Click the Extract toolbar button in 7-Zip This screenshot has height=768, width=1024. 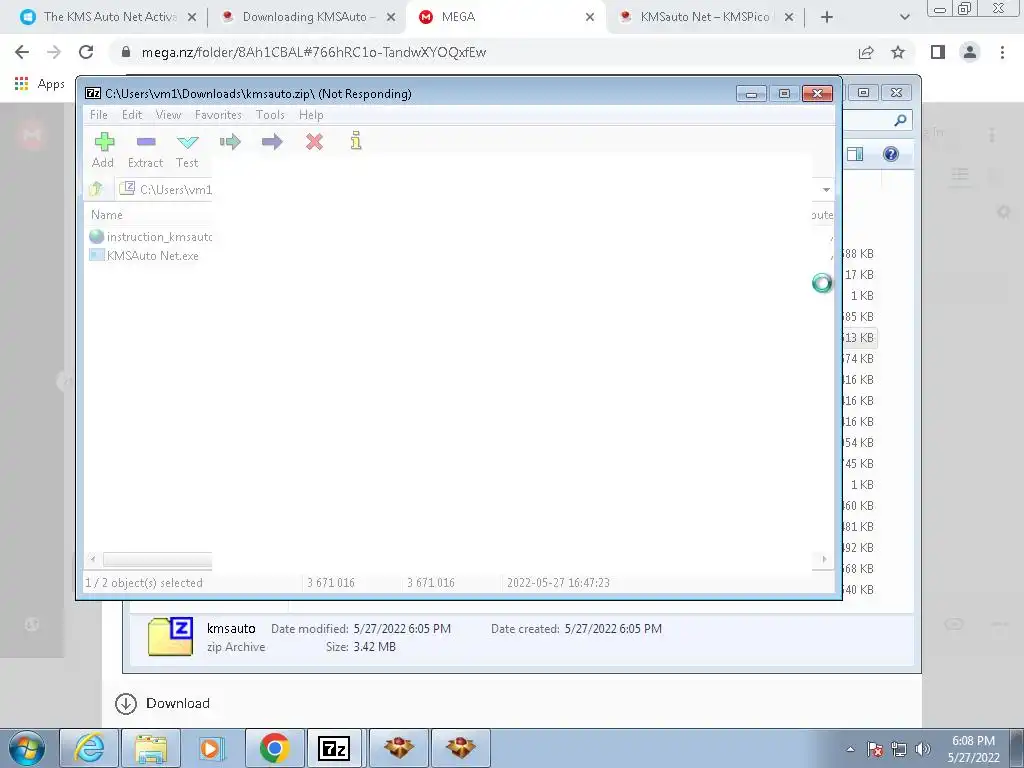146,150
